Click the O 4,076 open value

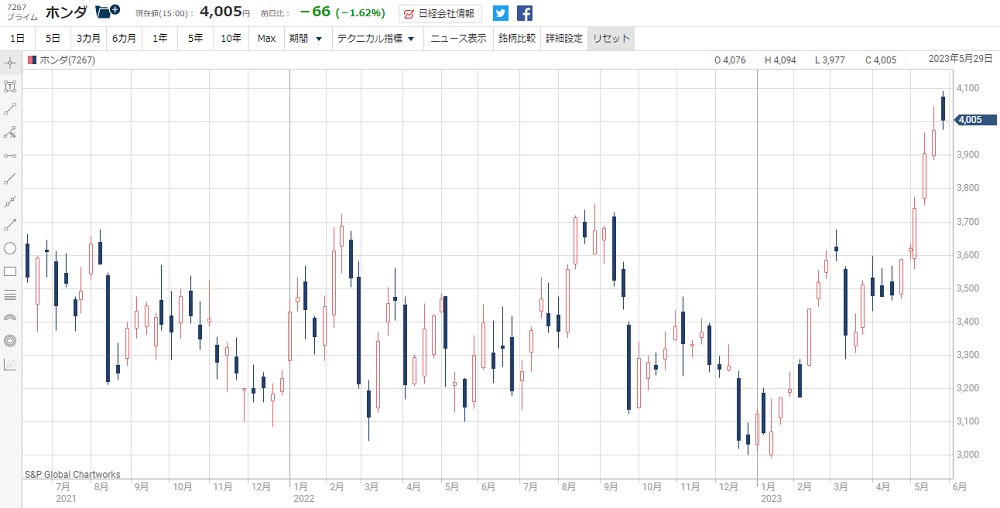pos(730,60)
